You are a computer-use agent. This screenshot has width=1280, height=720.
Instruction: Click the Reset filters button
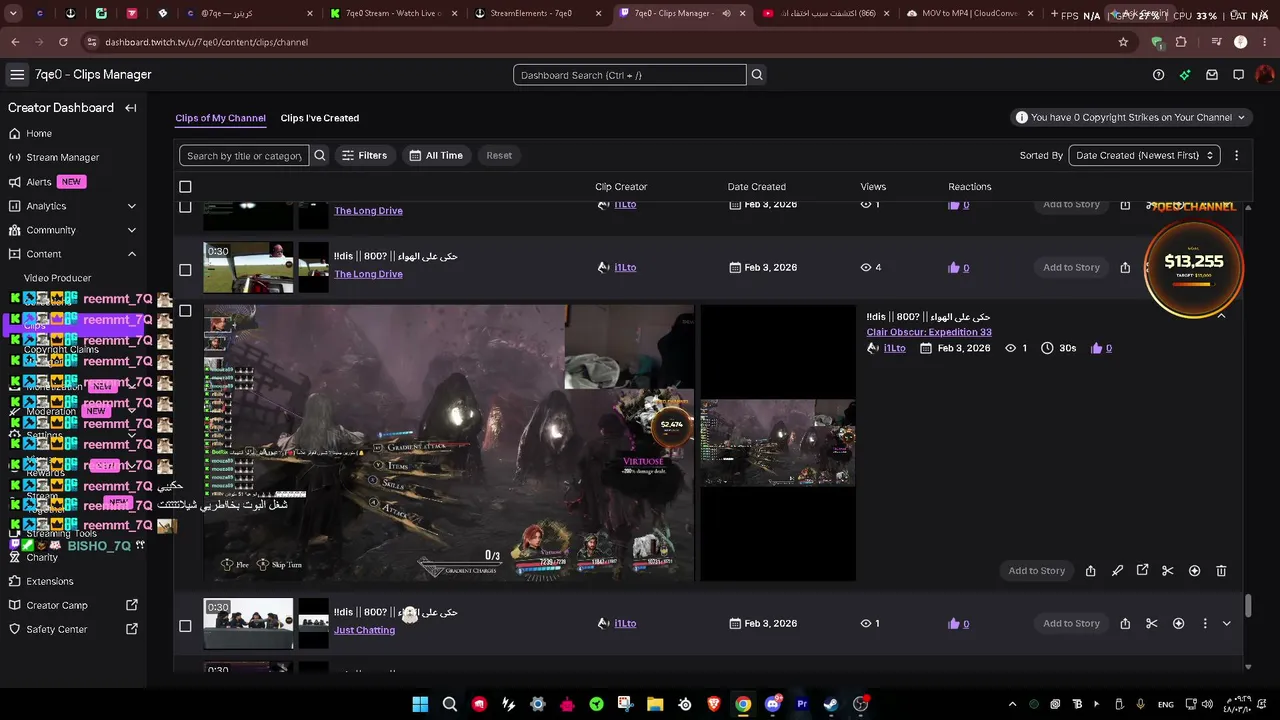(x=499, y=155)
